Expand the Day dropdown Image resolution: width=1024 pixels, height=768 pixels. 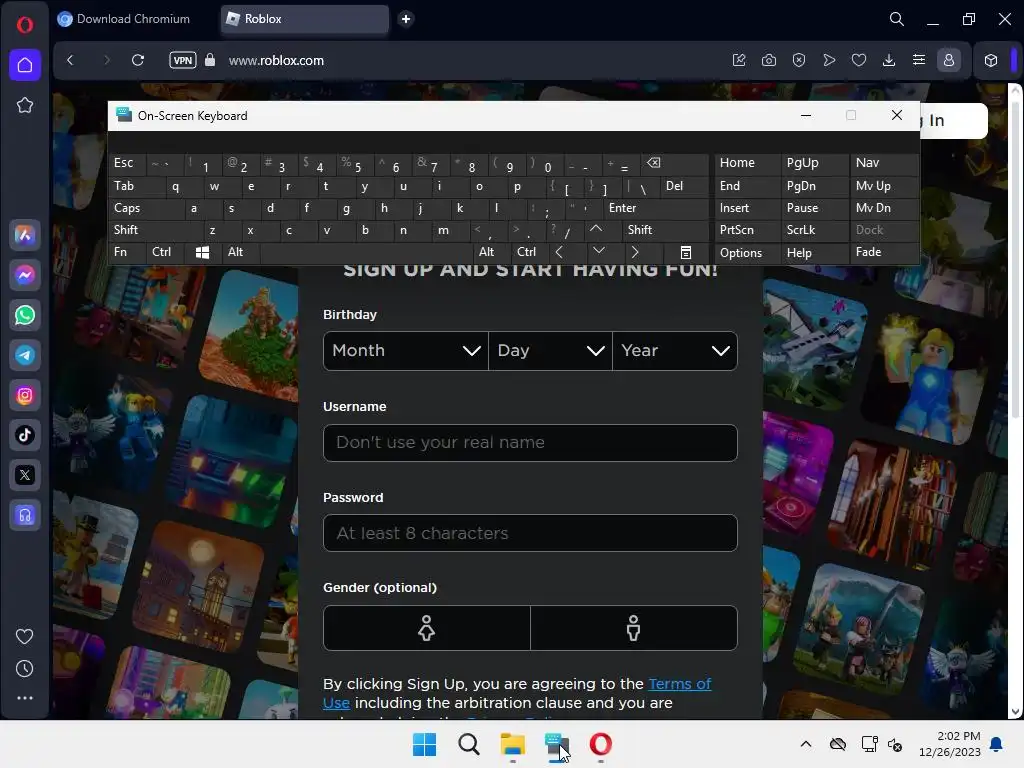pos(550,351)
